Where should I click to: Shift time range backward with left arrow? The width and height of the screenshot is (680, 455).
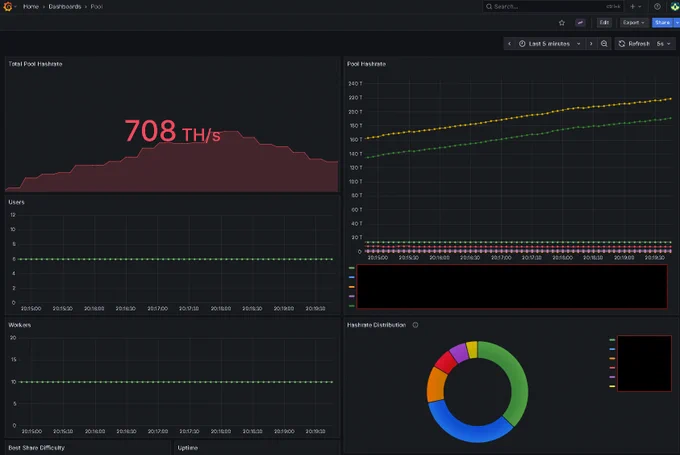coord(510,44)
